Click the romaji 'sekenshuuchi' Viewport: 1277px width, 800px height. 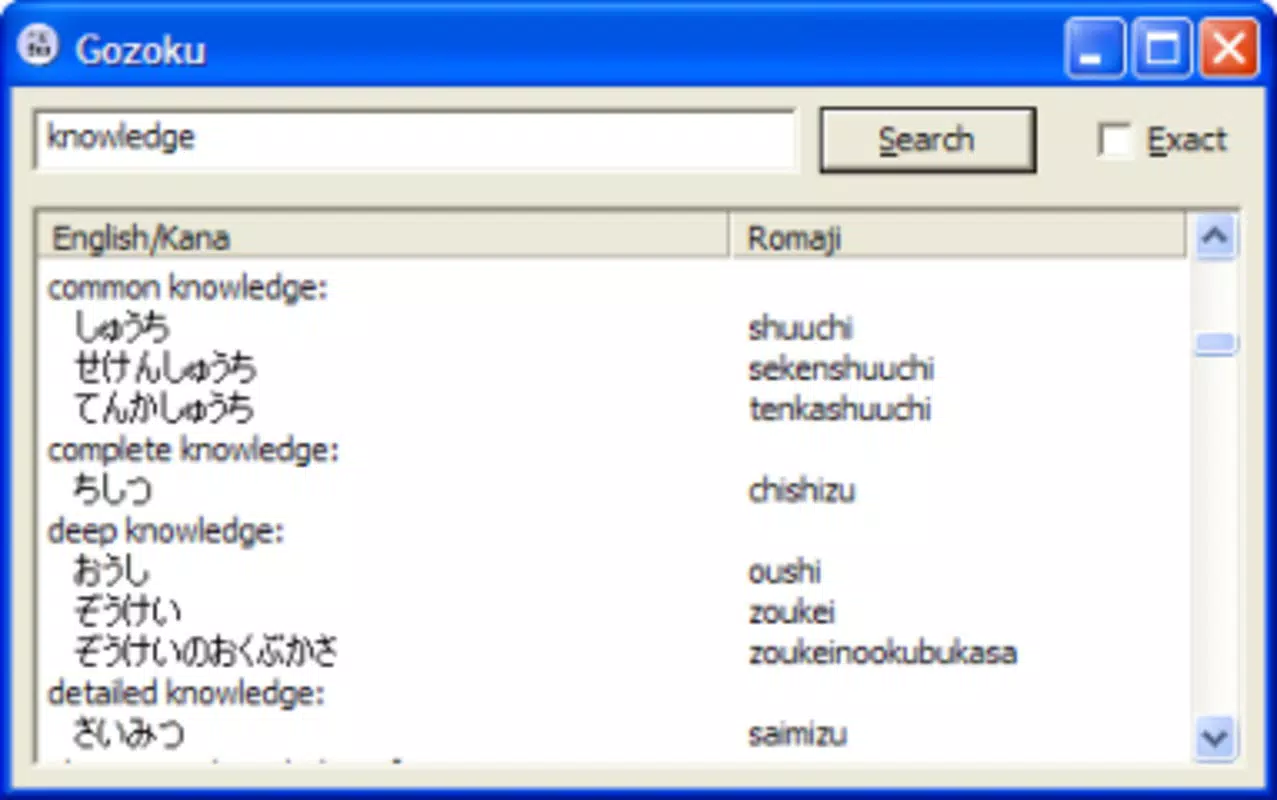[x=841, y=369]
